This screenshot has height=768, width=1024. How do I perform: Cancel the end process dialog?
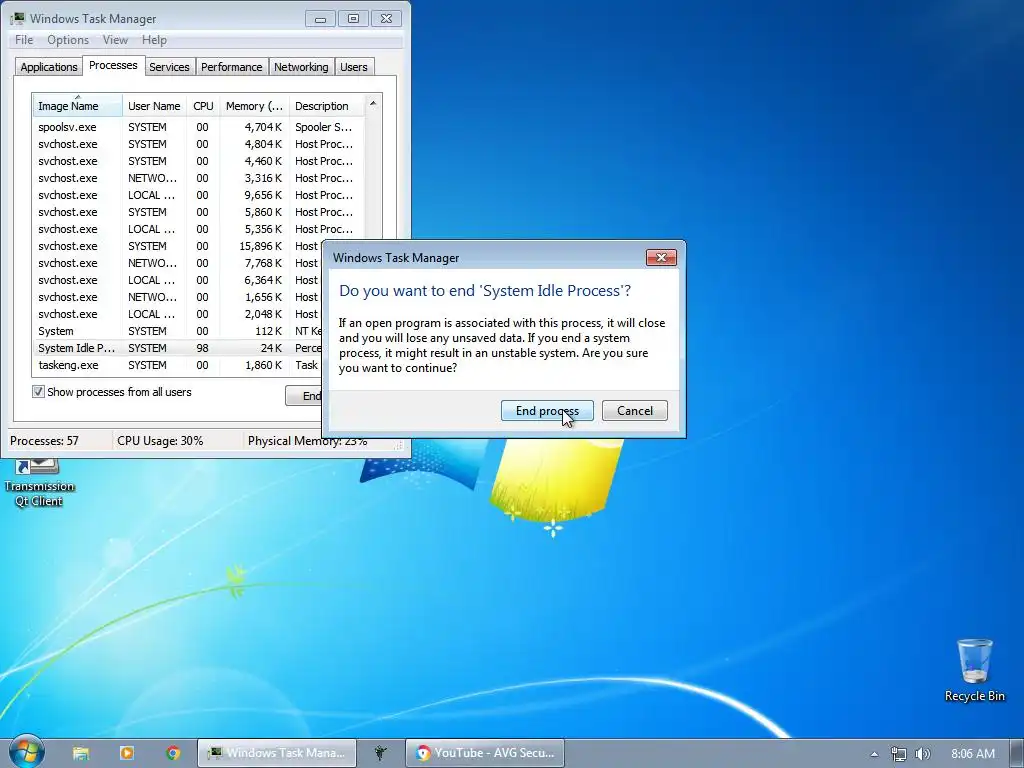[x=634, y=410]
